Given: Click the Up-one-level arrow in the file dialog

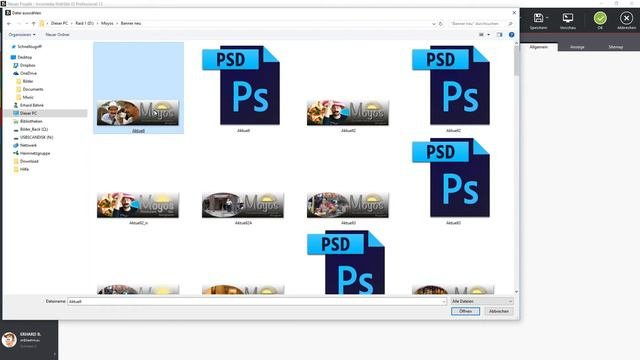Looking at the screenshot, I should [33, 24].
